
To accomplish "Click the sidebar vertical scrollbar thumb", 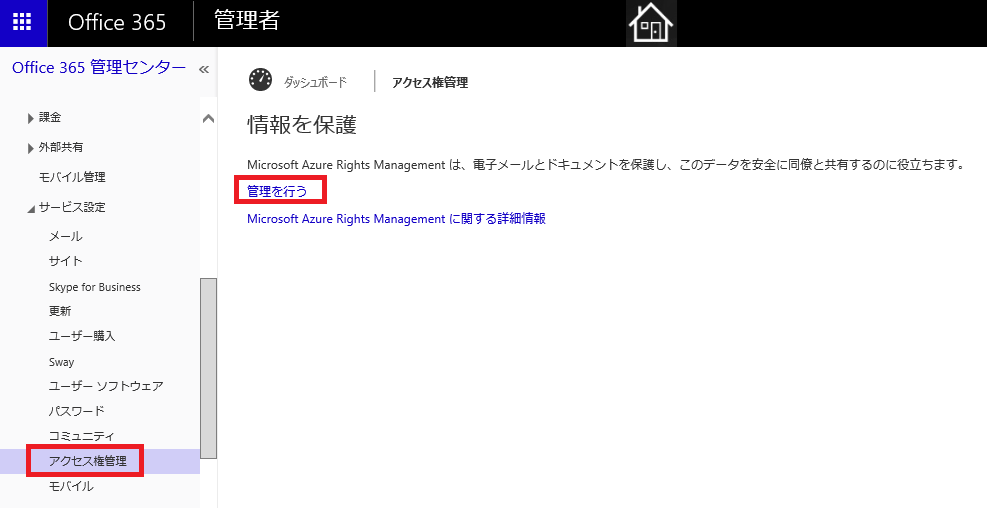I will 208,367.
